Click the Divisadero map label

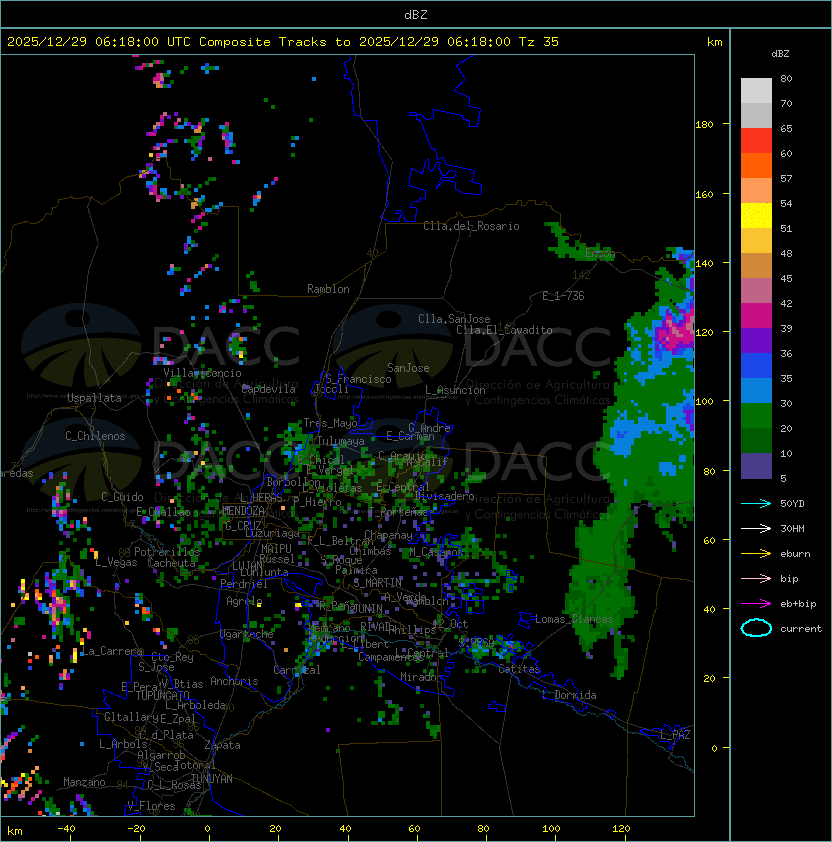[x=444, y=496]
